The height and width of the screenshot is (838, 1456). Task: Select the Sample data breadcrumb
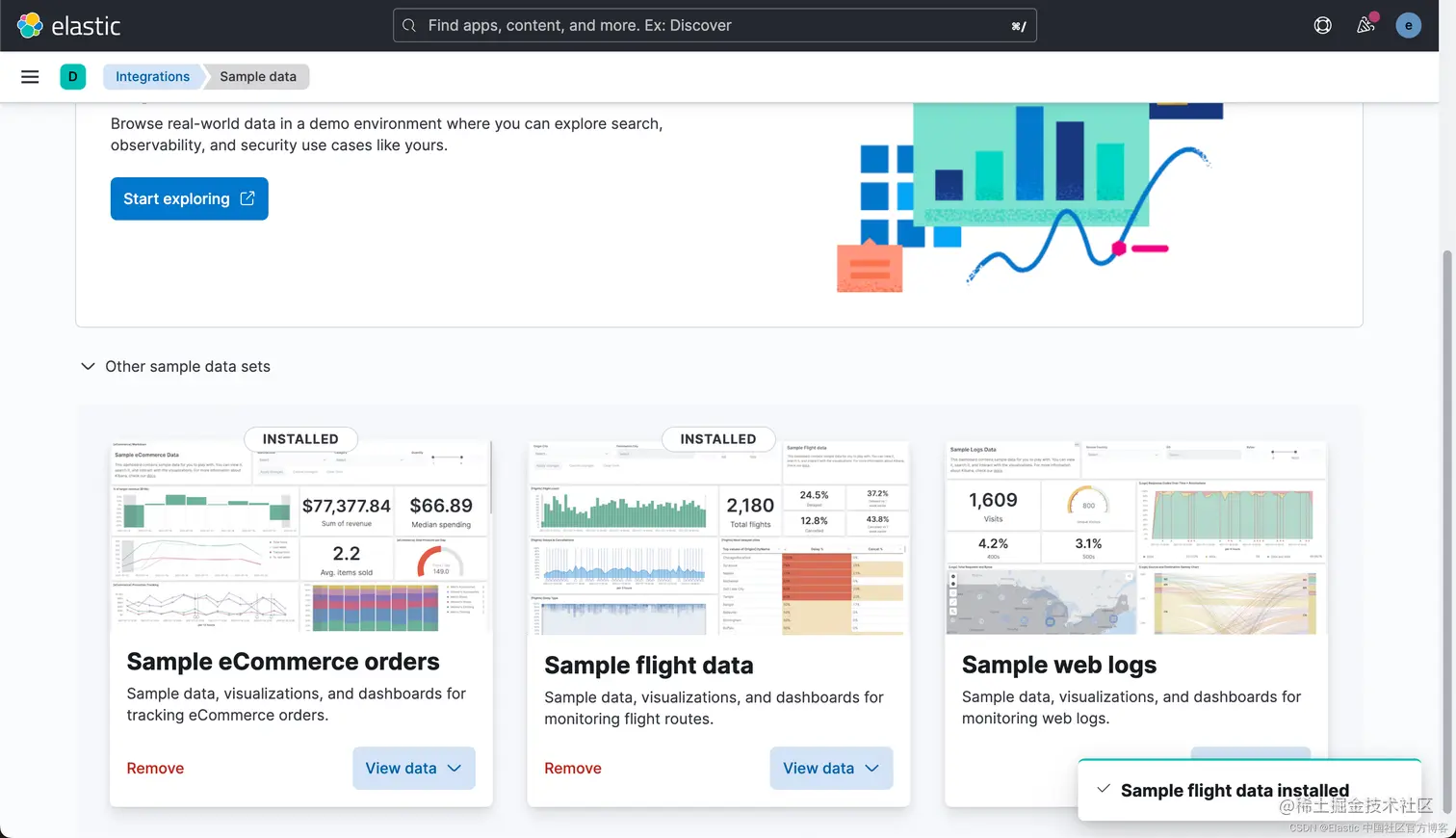258,77
